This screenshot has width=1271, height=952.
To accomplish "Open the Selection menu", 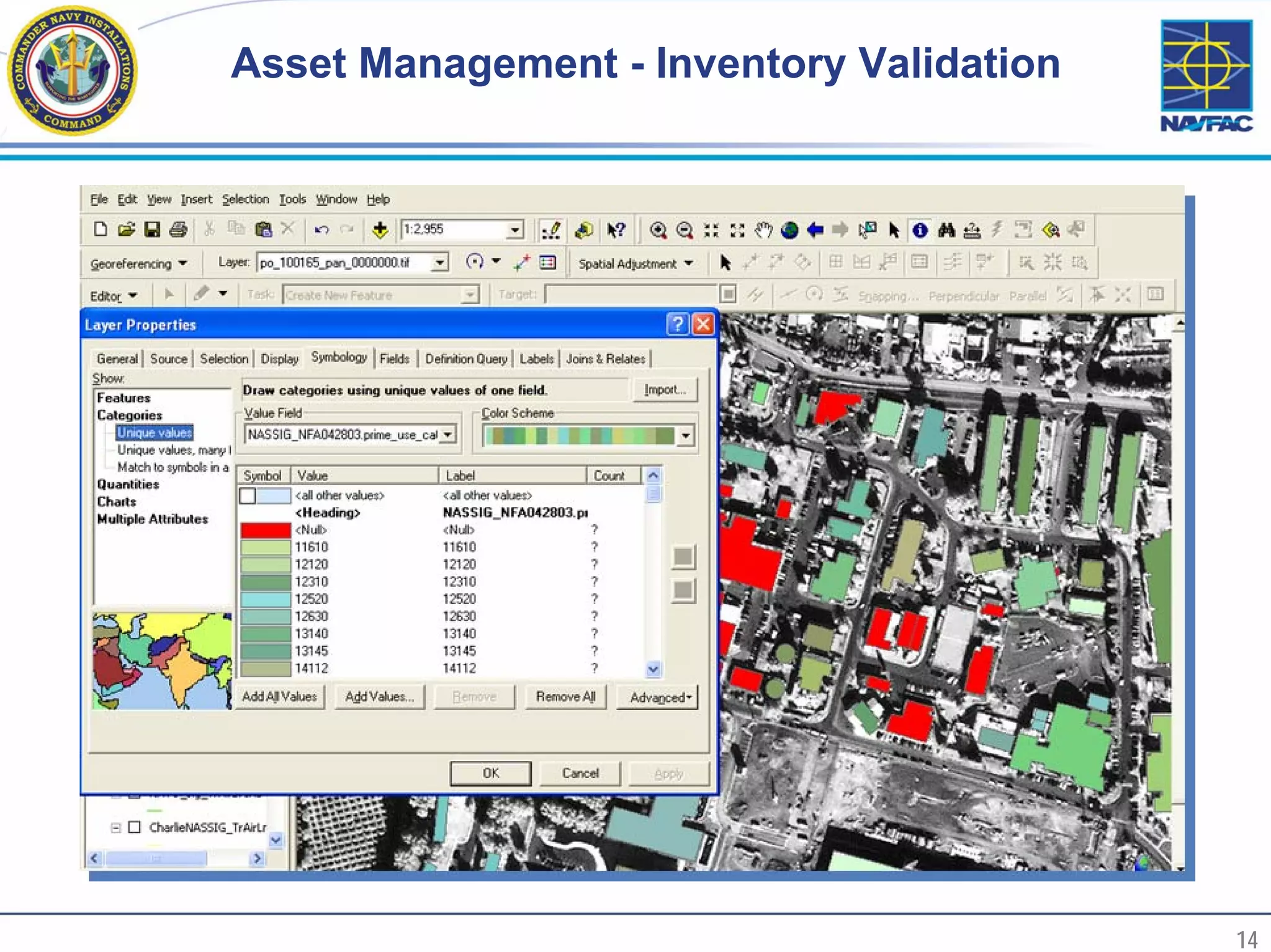I will coord(245,199).
